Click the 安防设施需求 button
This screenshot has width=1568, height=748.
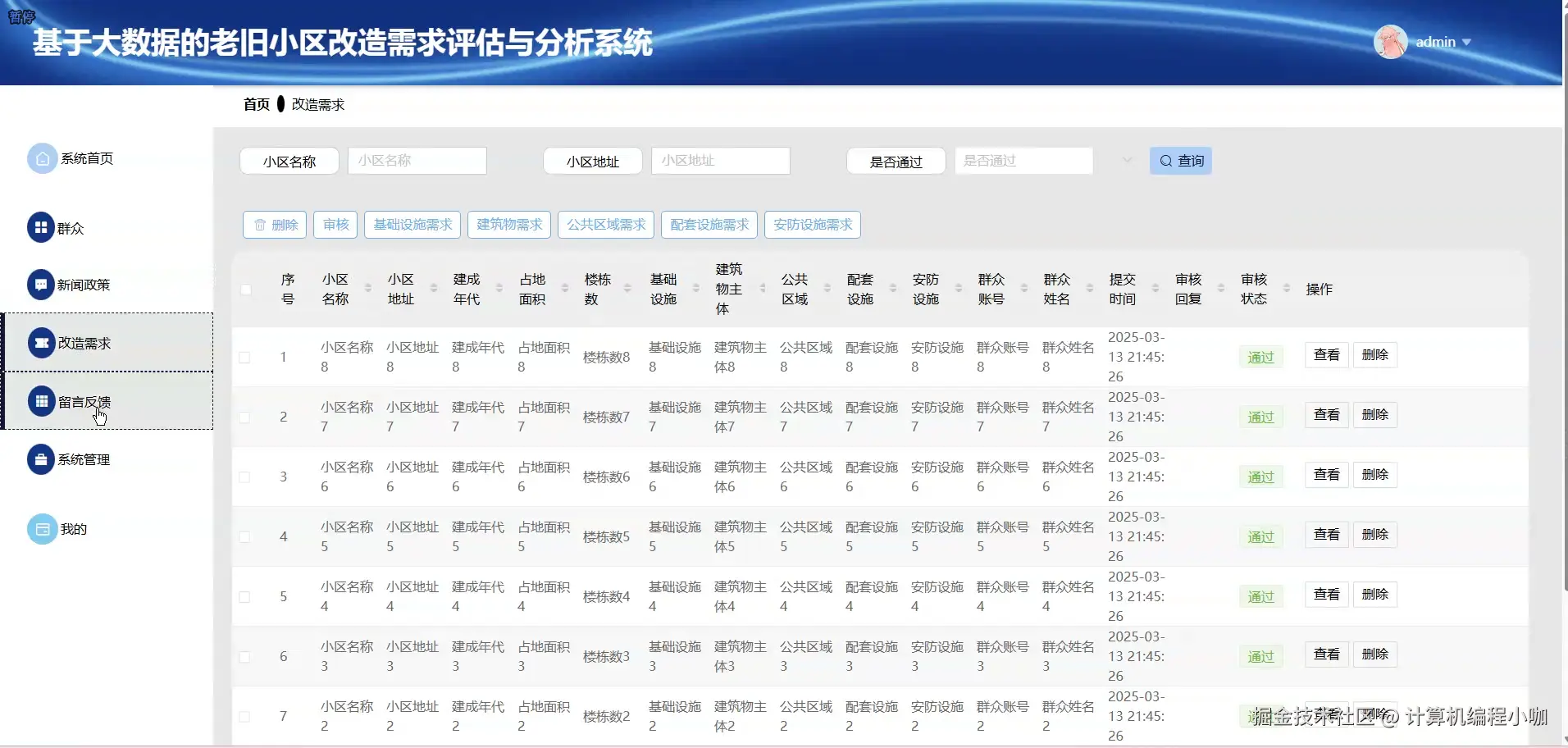click(x=813, y=225)
